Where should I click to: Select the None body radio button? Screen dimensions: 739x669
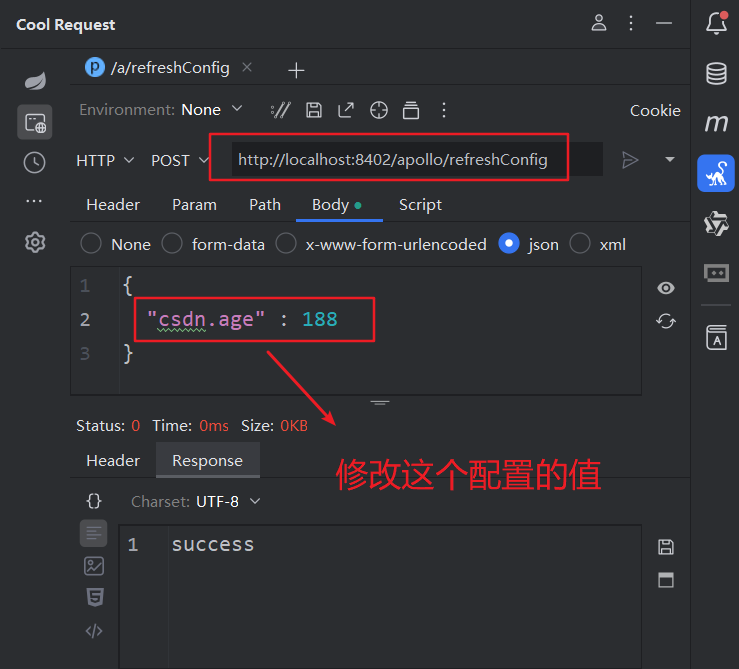tap(90, 244)
